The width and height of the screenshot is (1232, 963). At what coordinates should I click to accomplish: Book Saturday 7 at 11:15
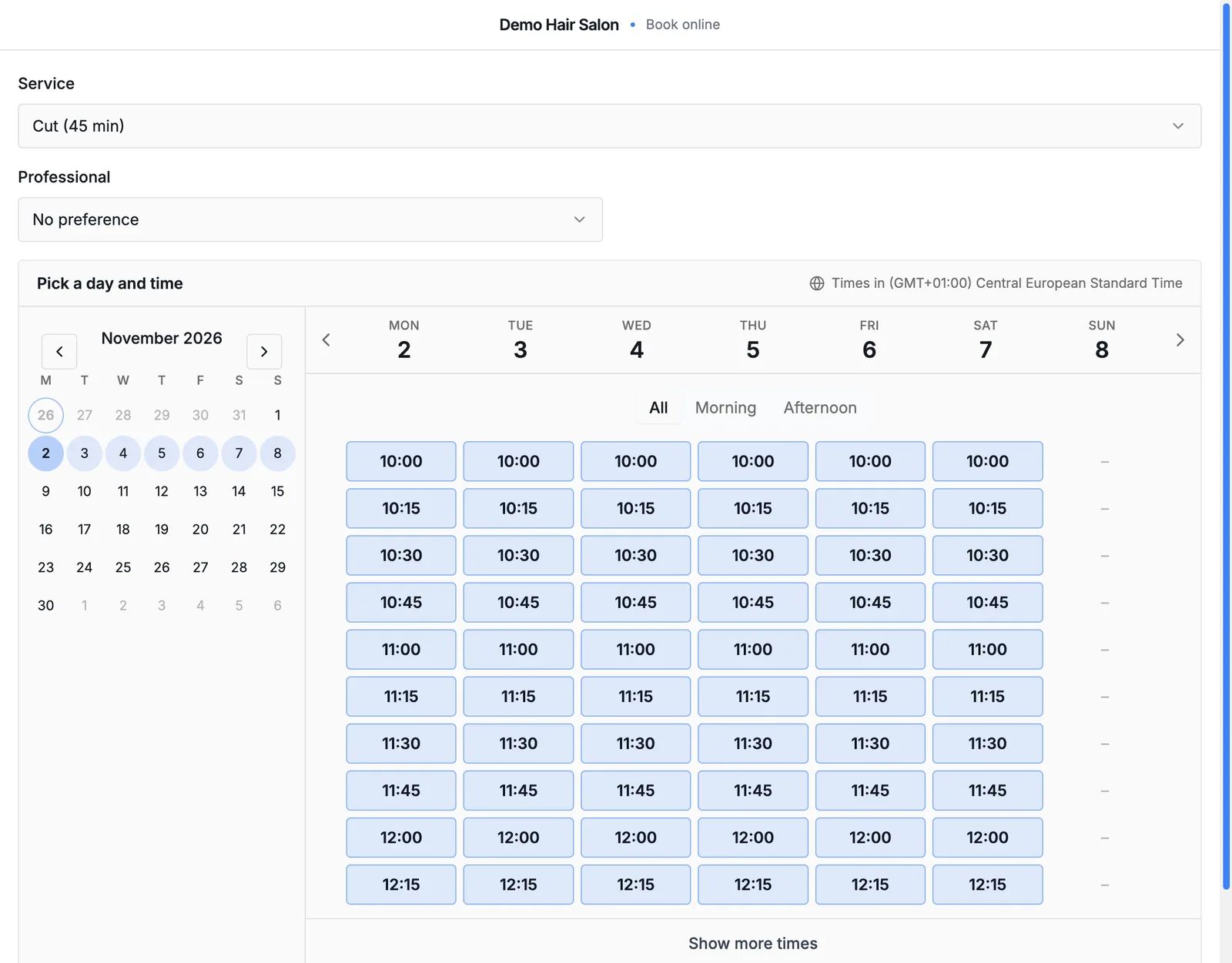click(988, 697)
